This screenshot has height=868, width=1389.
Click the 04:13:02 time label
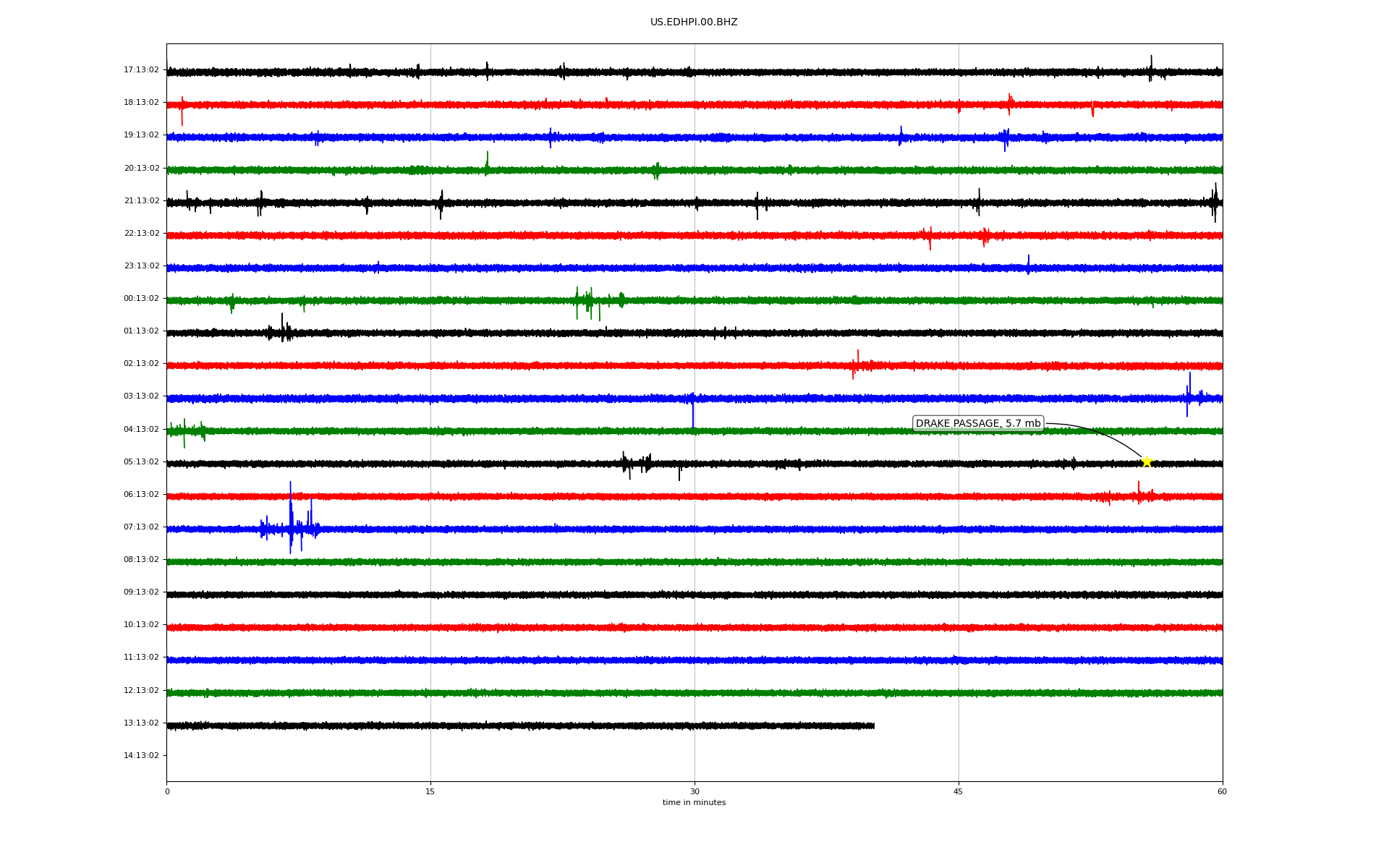[x=141, y=430]
